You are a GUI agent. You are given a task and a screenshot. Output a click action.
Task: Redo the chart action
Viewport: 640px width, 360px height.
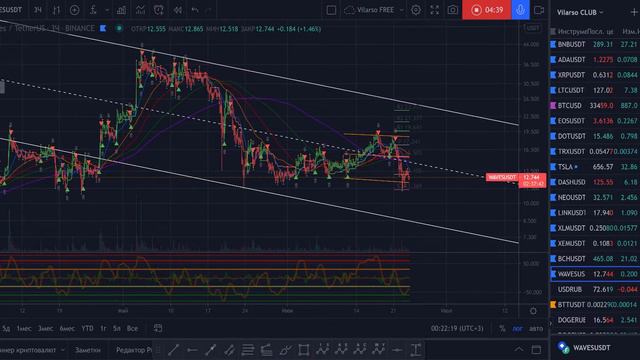(x=208, y=10)
